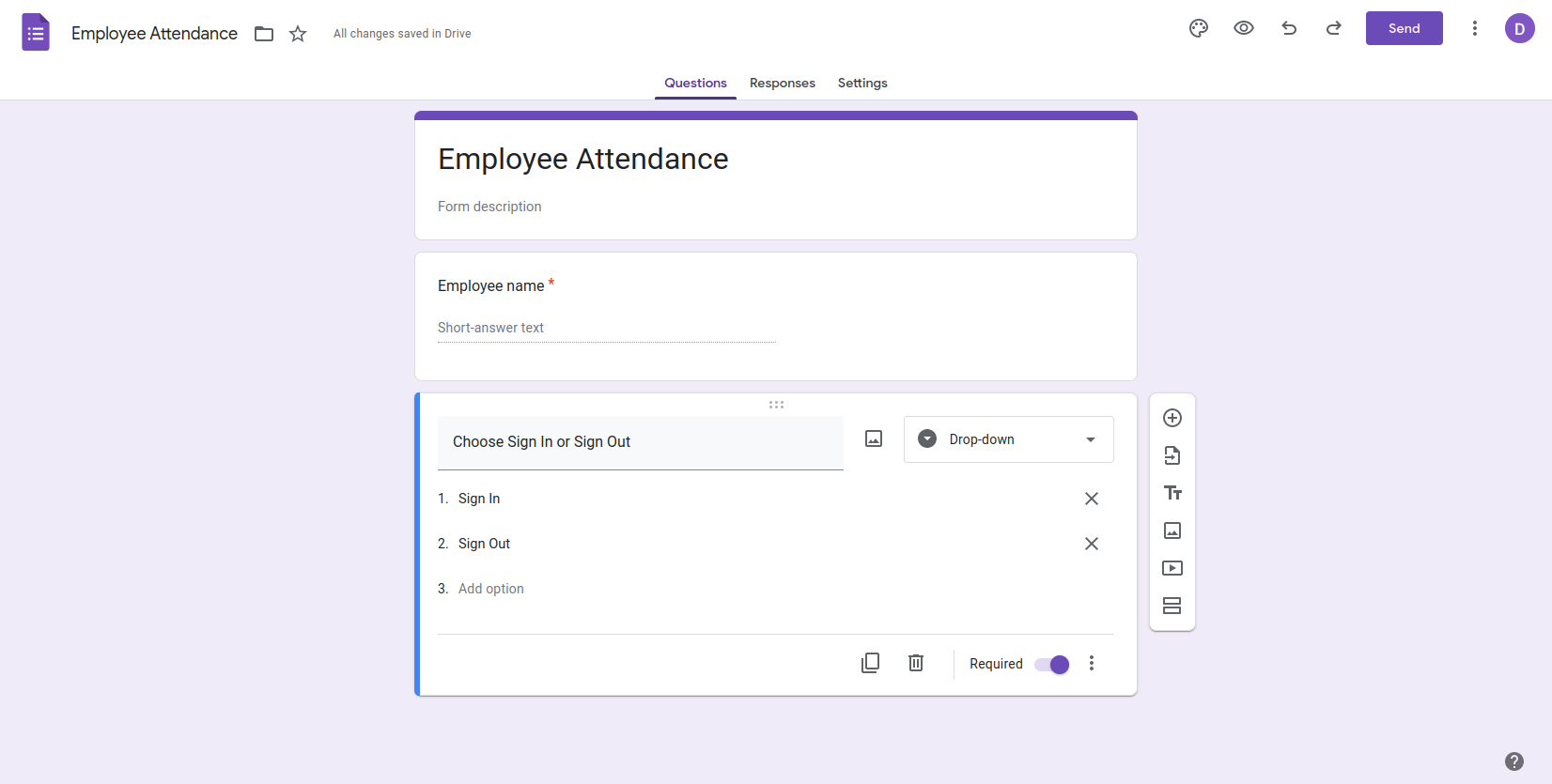Open question options three-dot menu
Image resolution: width=1552 pixels, height=784 pixels.
click(1091, 663)
